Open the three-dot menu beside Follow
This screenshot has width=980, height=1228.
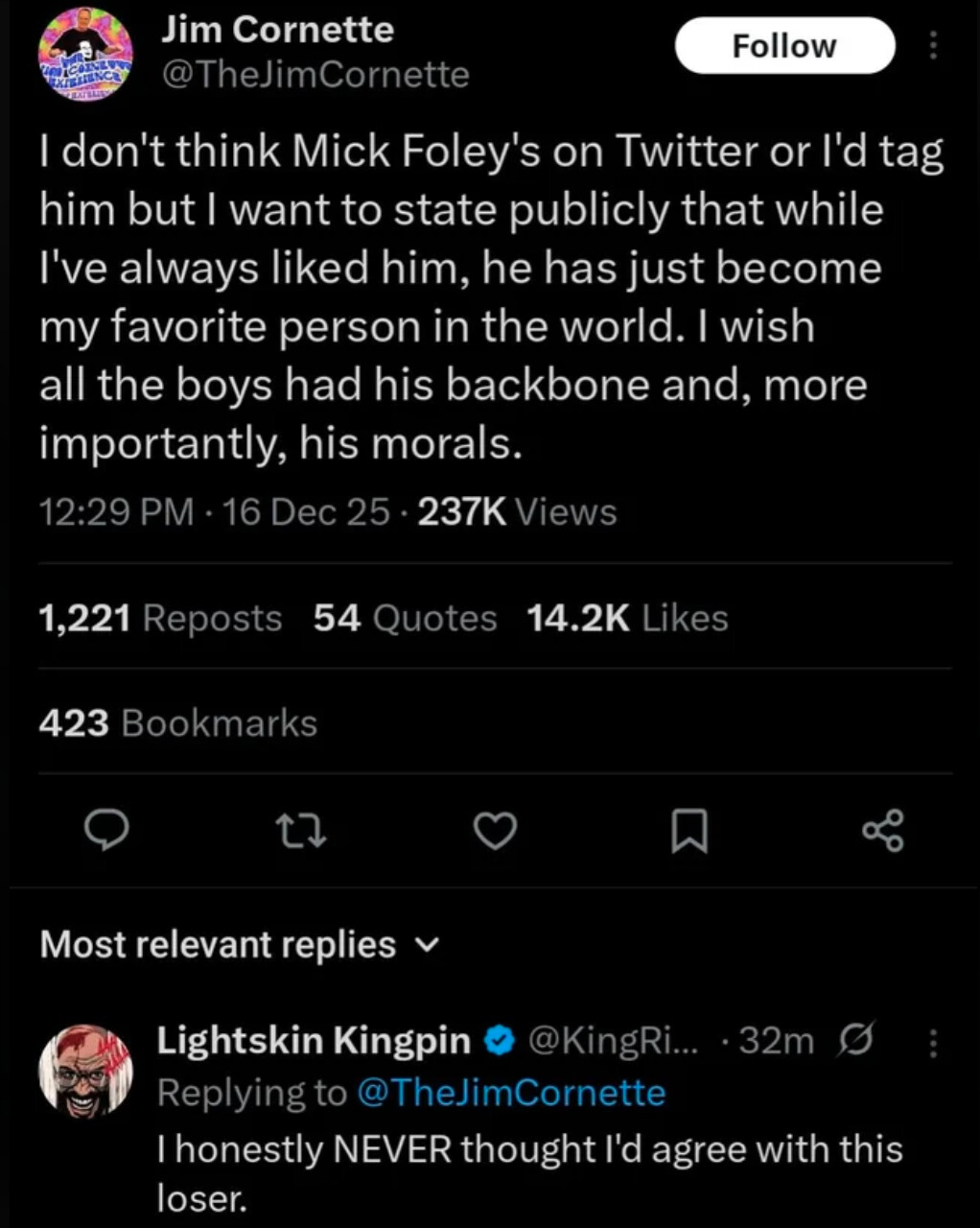(933, 45)
